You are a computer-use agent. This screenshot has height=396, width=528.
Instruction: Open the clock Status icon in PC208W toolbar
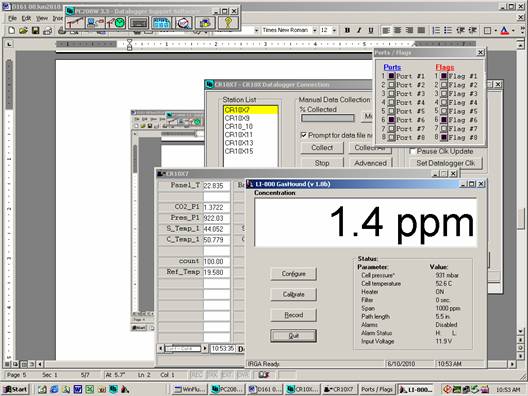pos(116,23)
